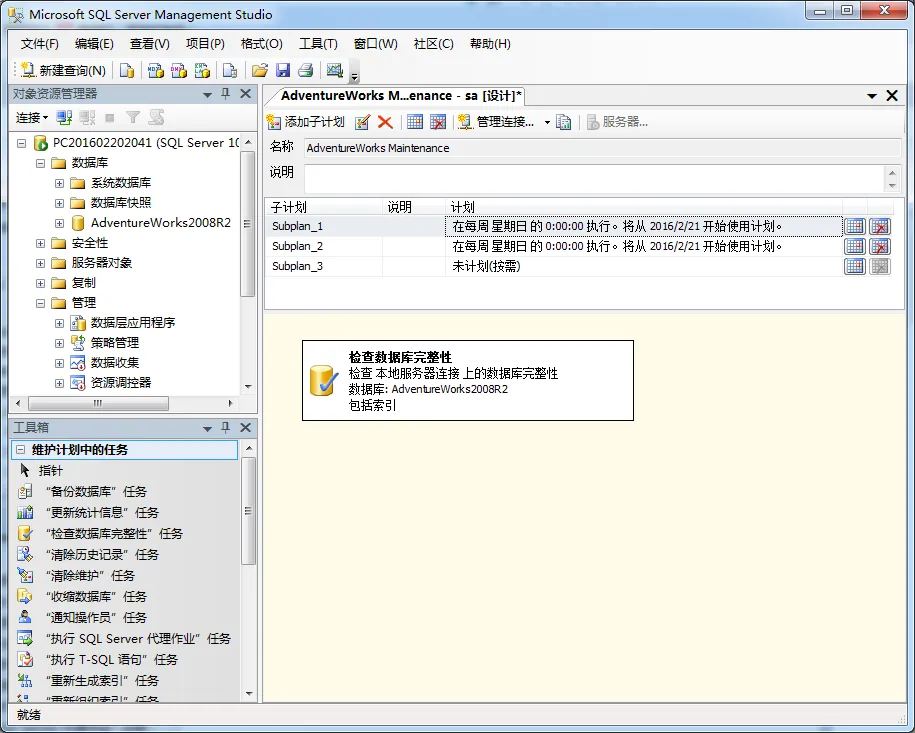Select the 资源调控器 tree item
This screenshot has width=915, height=733.
[120, 382]
